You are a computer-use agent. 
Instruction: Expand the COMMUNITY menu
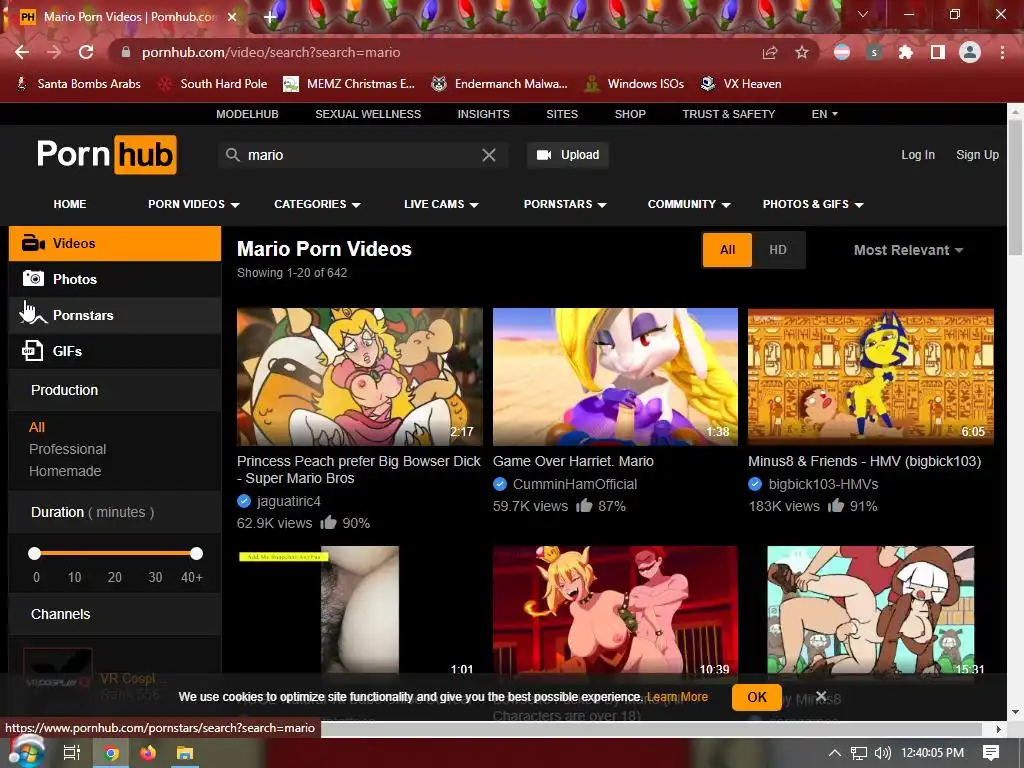(689, 204)
